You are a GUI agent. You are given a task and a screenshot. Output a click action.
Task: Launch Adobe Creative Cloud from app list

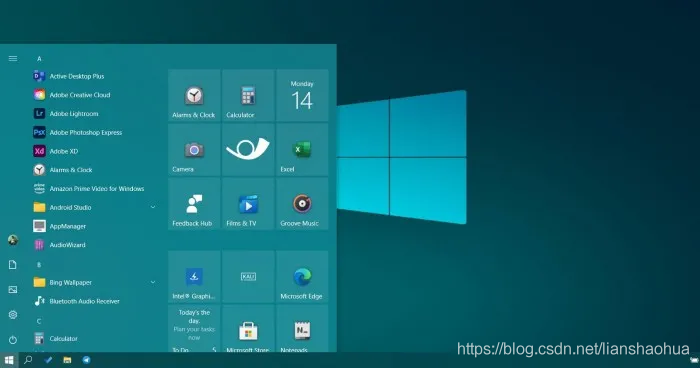95,95
